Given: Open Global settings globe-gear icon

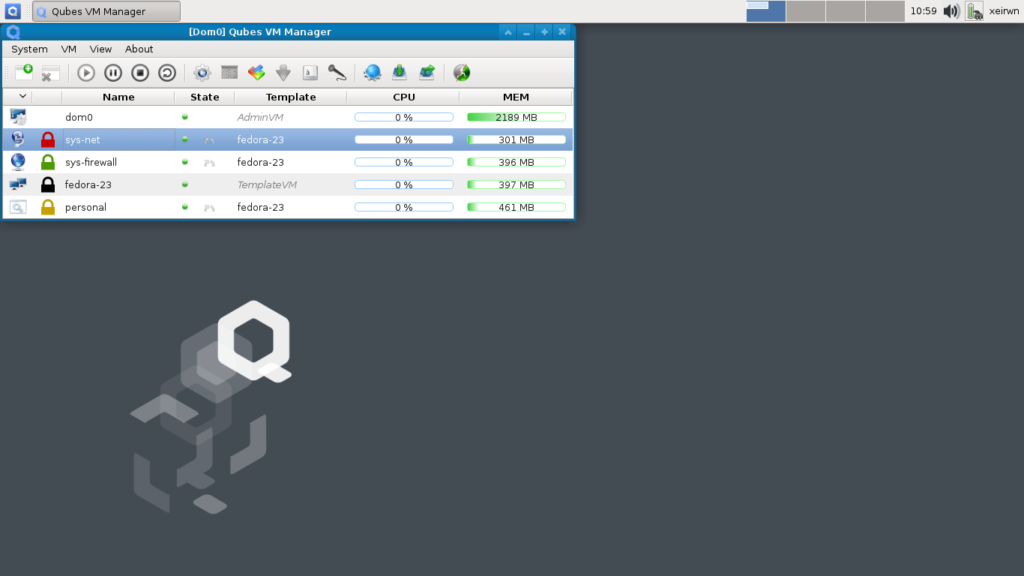Looking at the screenshot, I should coord(372,72).
